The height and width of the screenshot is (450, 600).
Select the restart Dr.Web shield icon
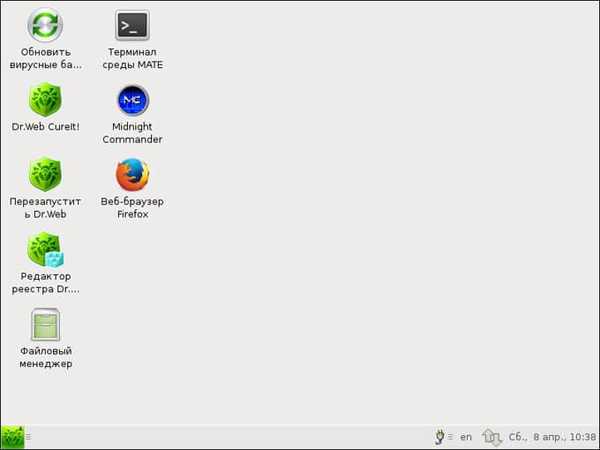(x=45, y=174)
